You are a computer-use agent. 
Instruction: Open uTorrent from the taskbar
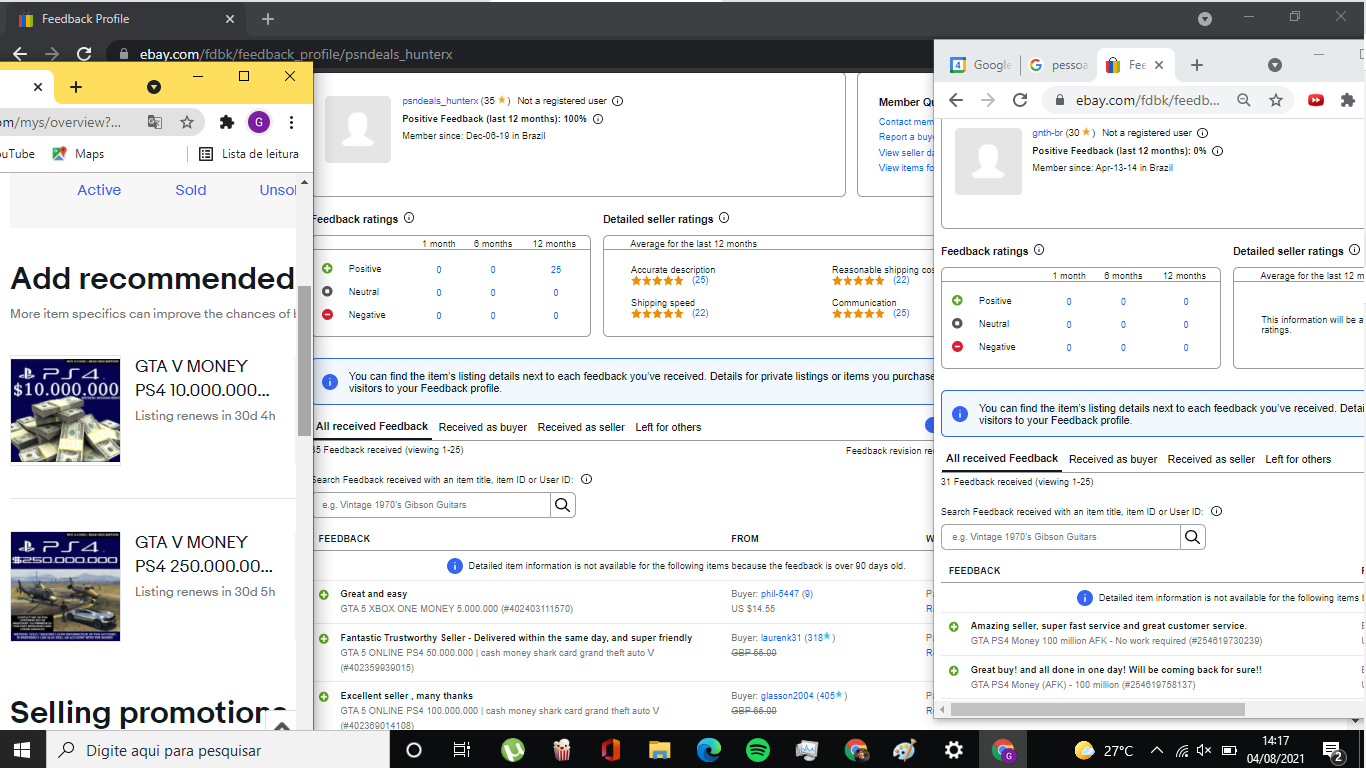(513, 749)
